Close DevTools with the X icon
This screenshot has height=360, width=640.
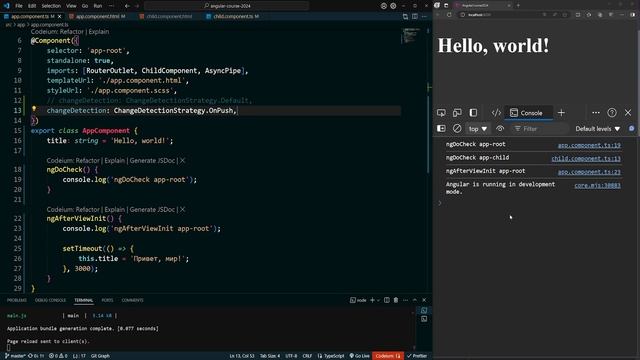(x=628, y=113)
